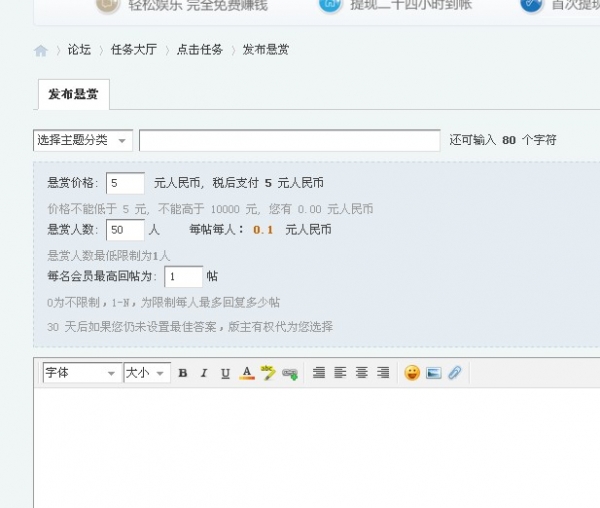Focus the 悬赏价格 input field
This screenshot has width=600, height=508.
[x=126, y=183]
